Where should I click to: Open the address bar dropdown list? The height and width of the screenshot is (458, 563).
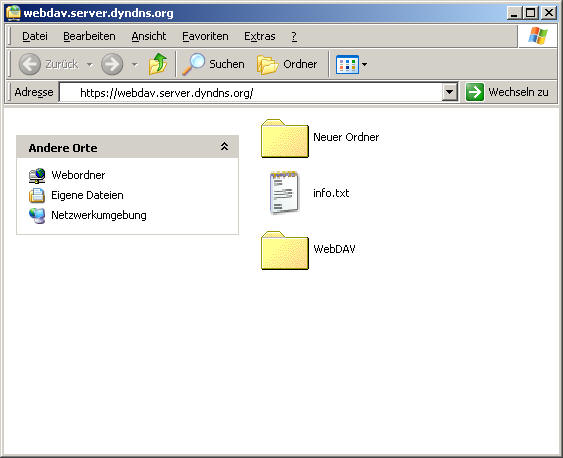coord(449,92)
